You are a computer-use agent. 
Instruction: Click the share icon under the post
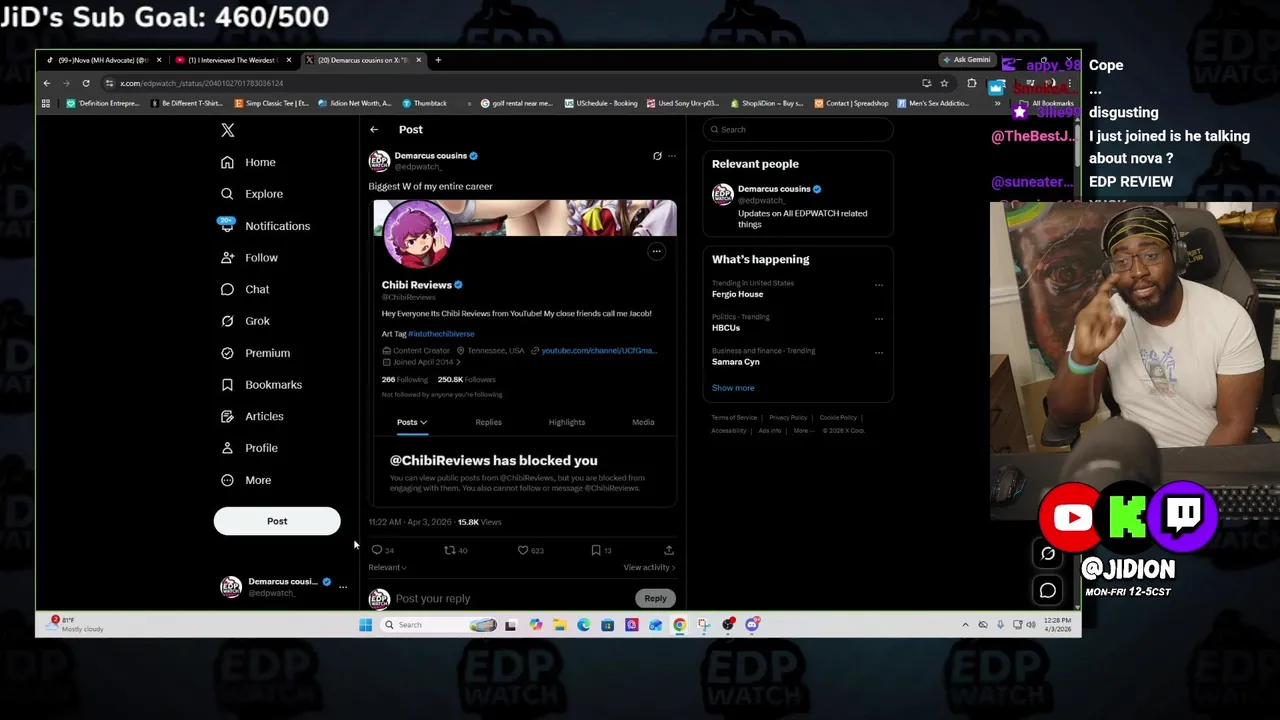(669, 550)
